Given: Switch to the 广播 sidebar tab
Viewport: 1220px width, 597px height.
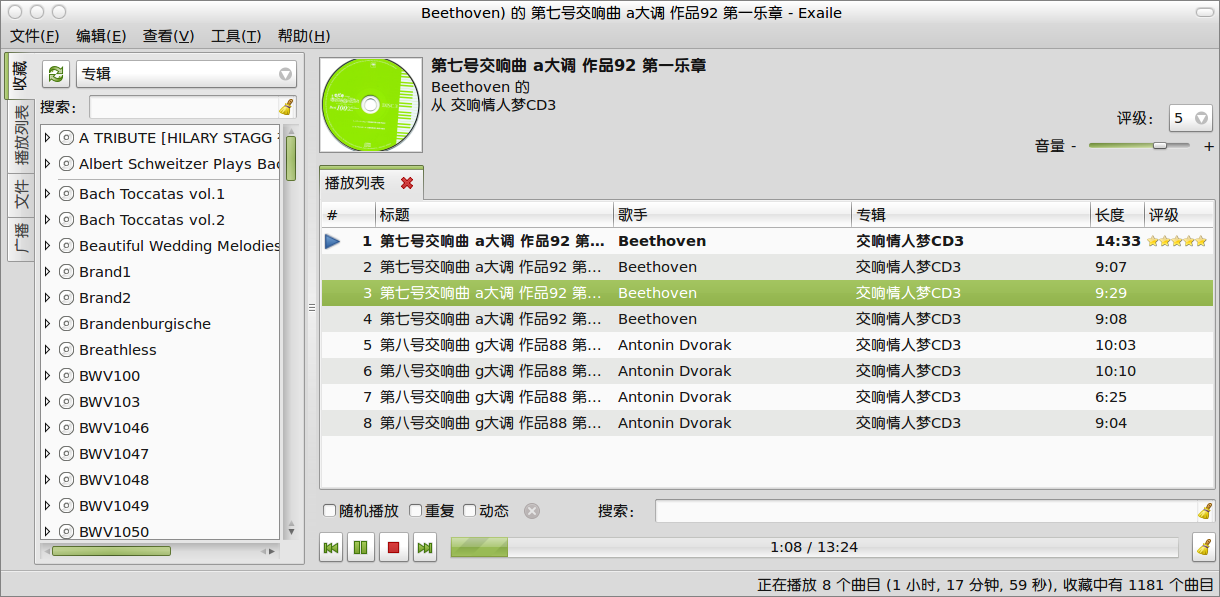Looking at the screenshot, I should [21, 239].
